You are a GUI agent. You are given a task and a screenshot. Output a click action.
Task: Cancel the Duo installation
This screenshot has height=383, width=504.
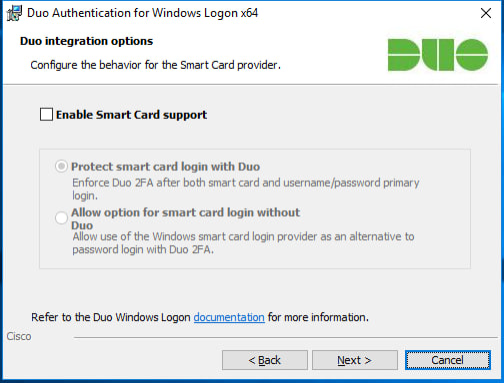pos(448,360)
